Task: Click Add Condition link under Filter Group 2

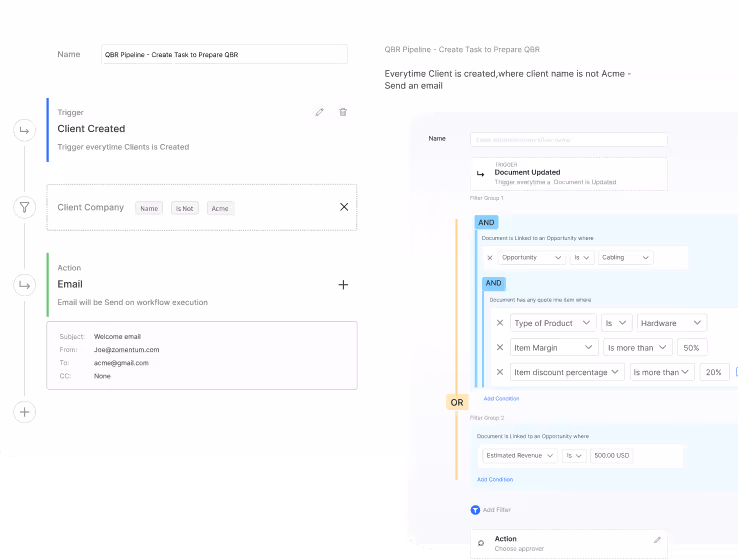Action: tap(495, 479)
